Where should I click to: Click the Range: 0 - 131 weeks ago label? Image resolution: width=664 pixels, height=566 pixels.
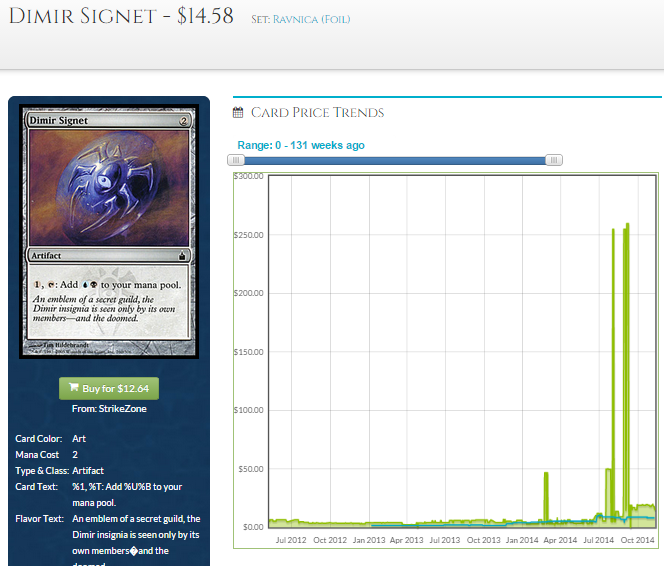pyautogui.click(x=301, y=145)
